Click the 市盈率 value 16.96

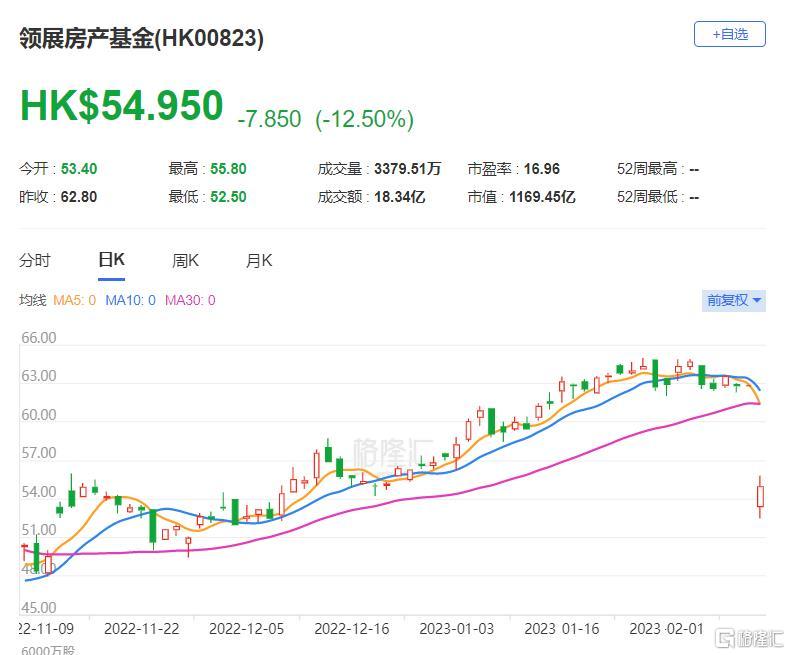pyautogui.click(x=542, y=169)
